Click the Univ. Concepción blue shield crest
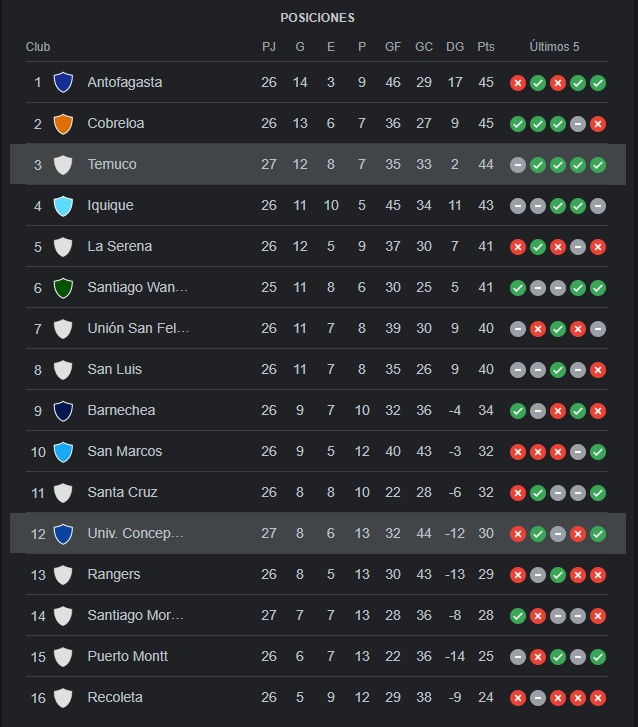The image size is (638, 727). click(x=63, y=534)
